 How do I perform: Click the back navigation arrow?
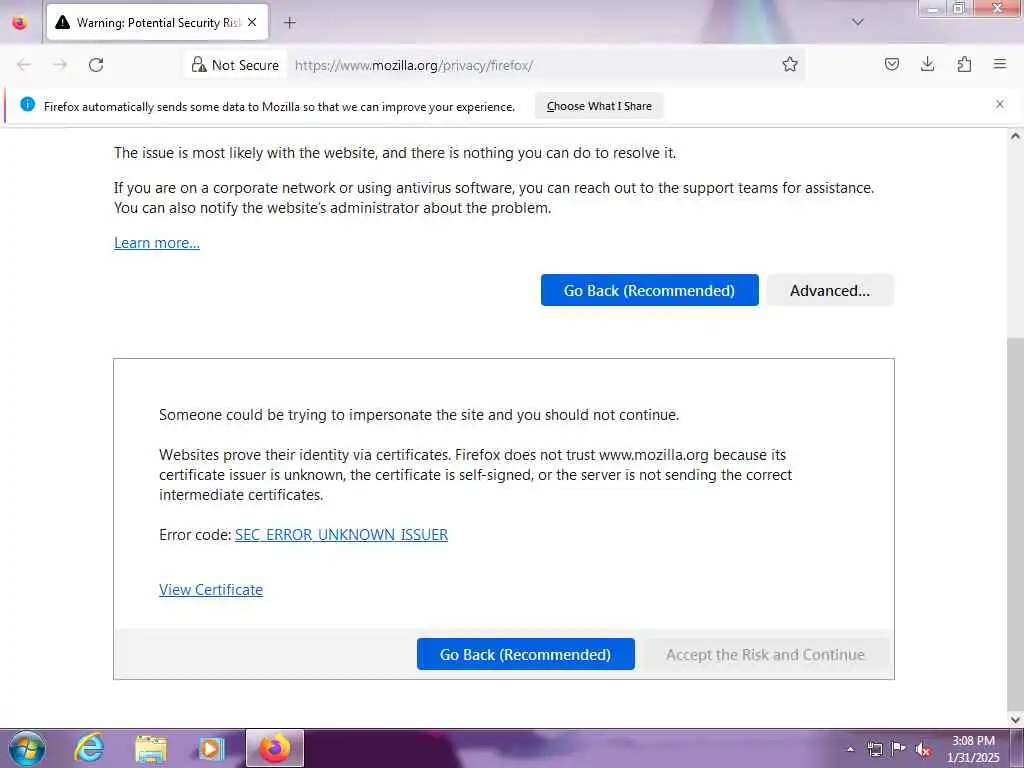click(x=24, y=65)
